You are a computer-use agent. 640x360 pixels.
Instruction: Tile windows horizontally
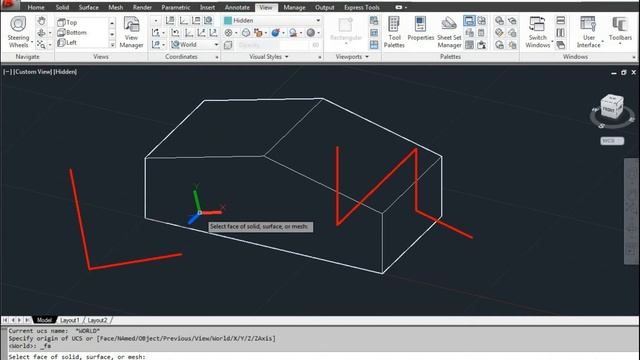561,21
